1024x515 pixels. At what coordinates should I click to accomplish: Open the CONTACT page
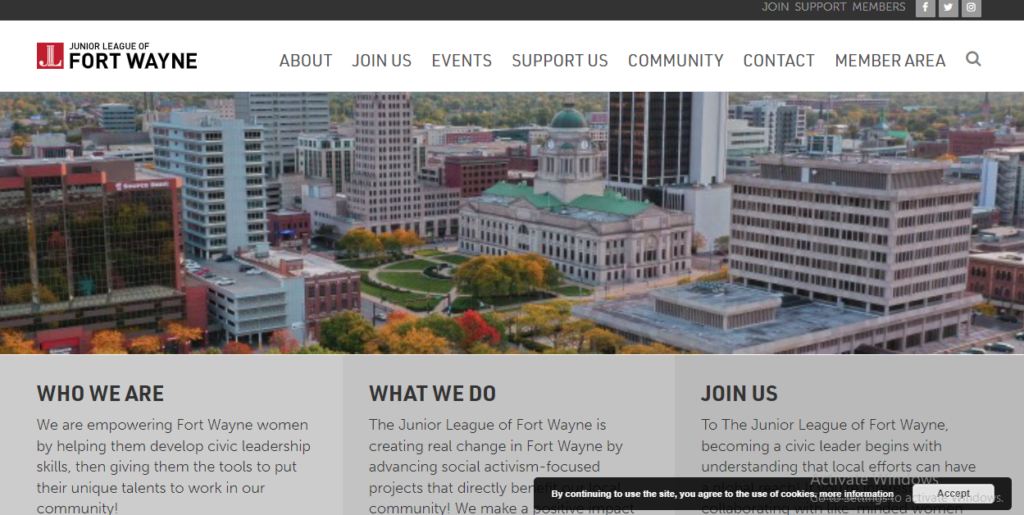click(x=779, y=61)
